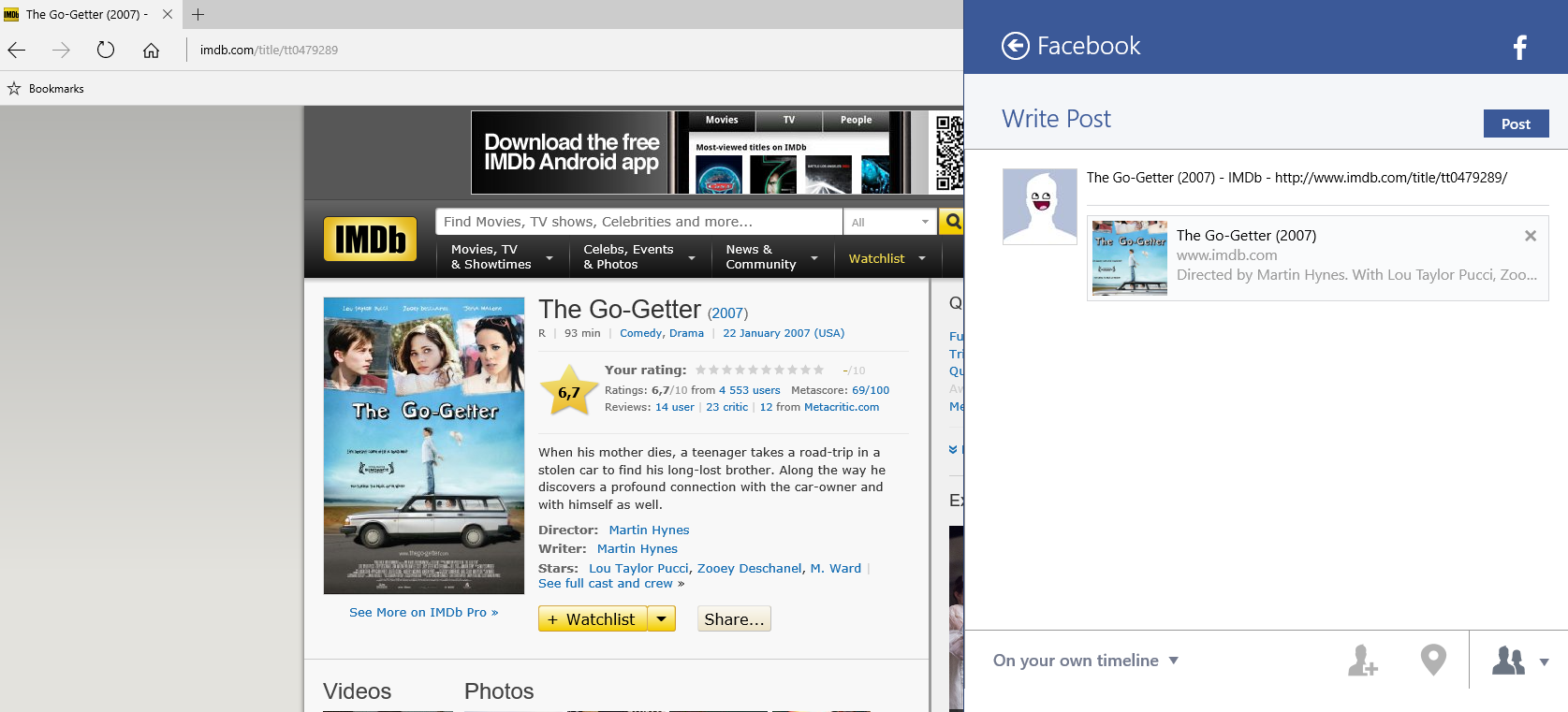Click the Metacritic.com link
The image size is (1568, 712).
click(842, 407)
